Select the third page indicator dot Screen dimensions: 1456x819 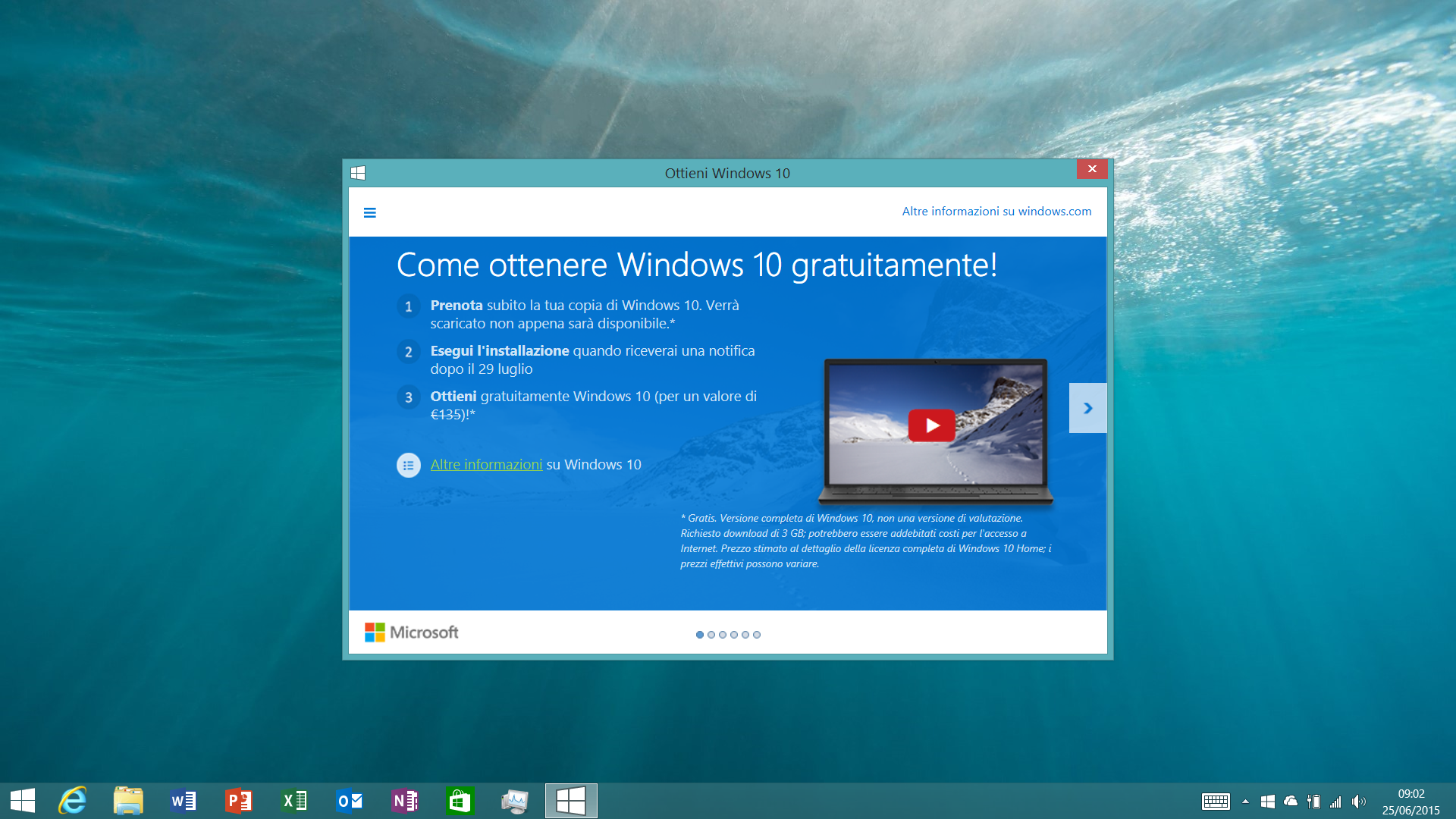[x=723, y=635]
